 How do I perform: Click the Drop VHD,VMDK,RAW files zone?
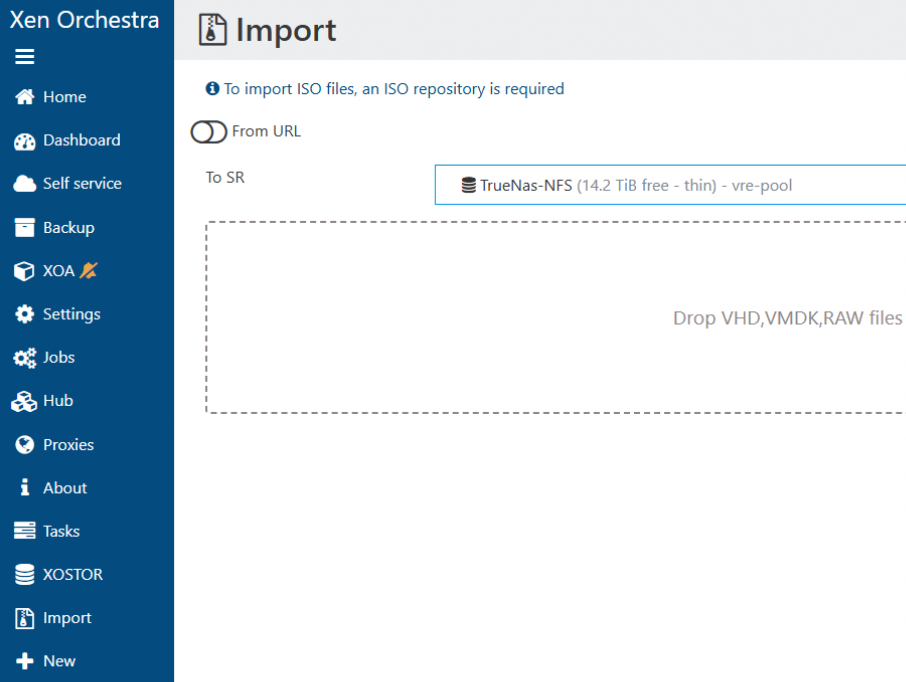[x=556, y=317]
